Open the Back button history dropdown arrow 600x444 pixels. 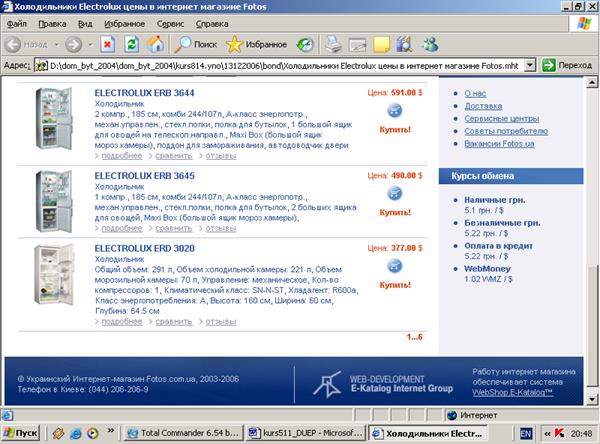click(56, 45)
